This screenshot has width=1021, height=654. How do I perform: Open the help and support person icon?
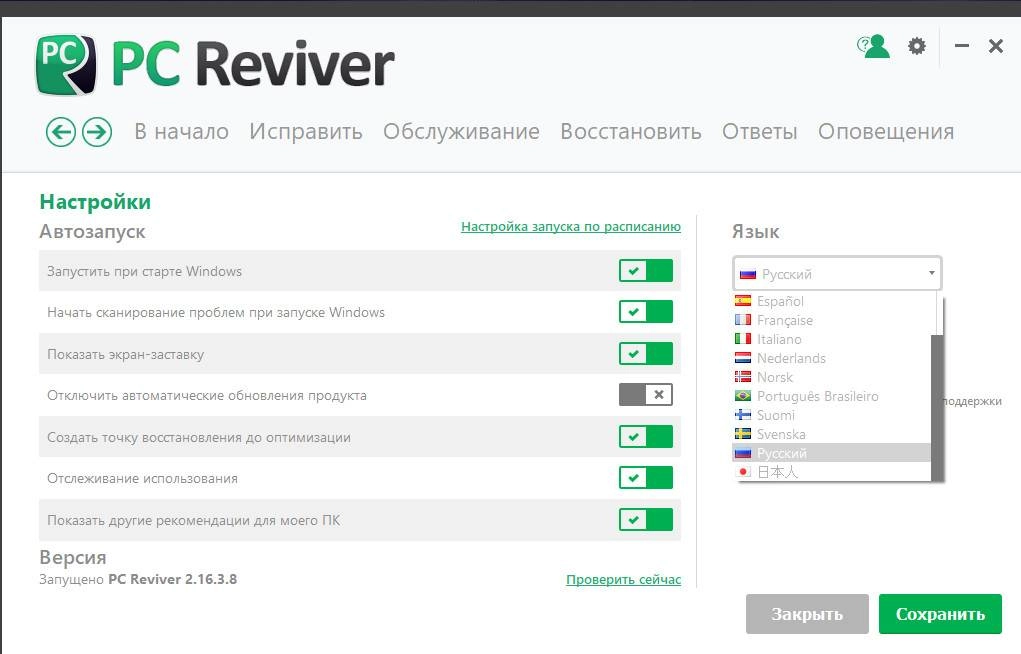(x=873, y=46)
